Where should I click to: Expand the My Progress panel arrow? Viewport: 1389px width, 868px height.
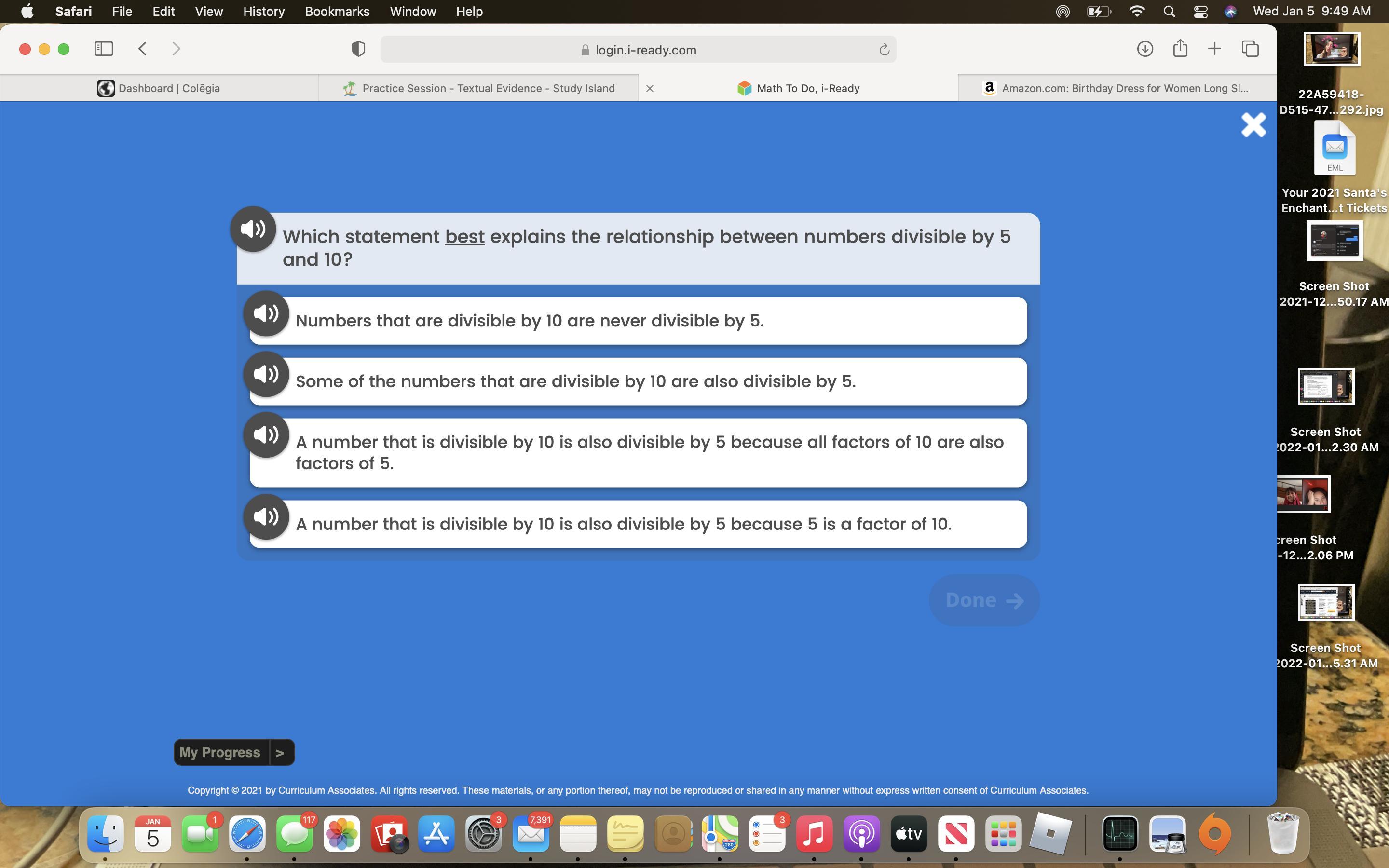click(x=280, y=753)
